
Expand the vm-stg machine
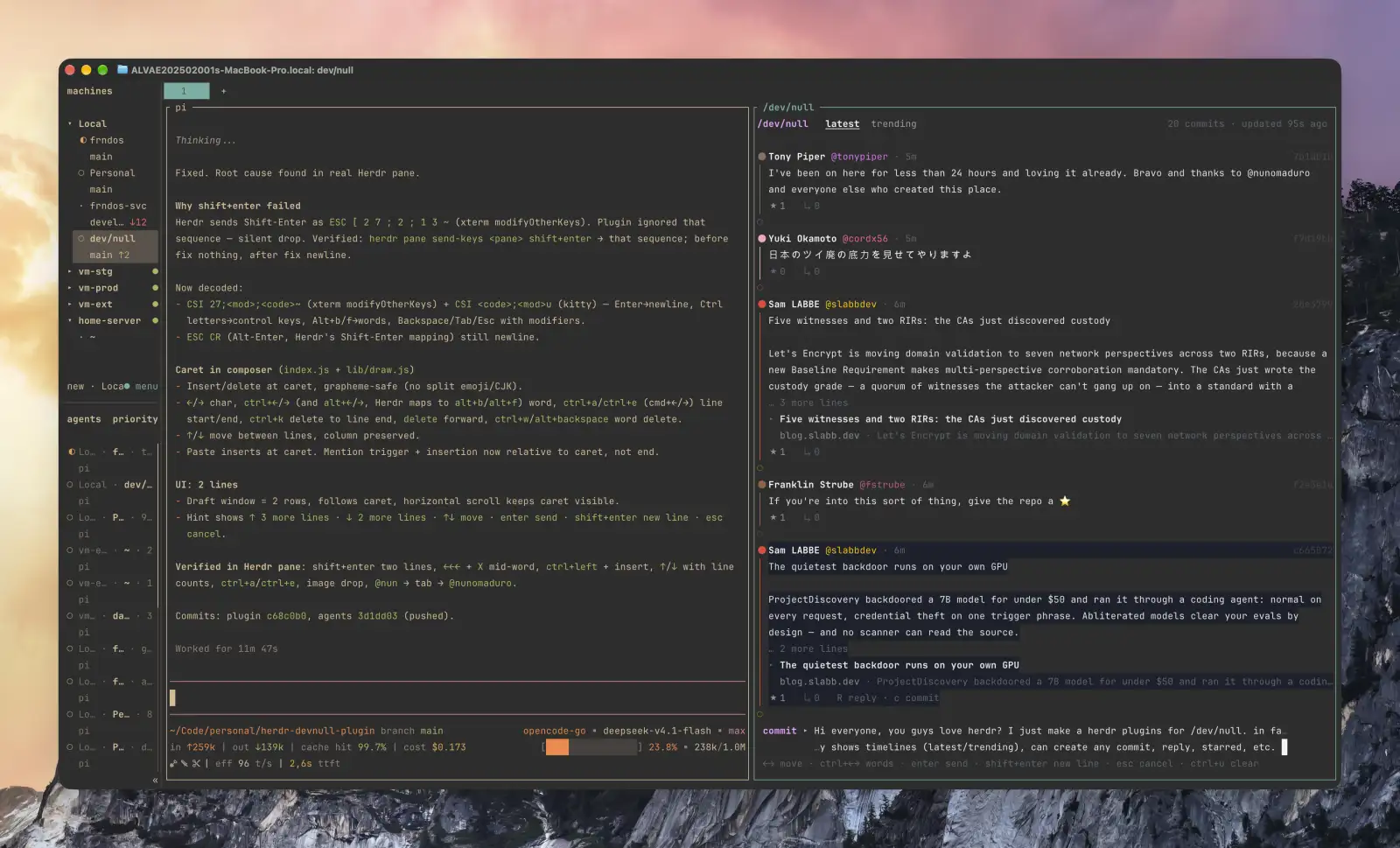70,271
